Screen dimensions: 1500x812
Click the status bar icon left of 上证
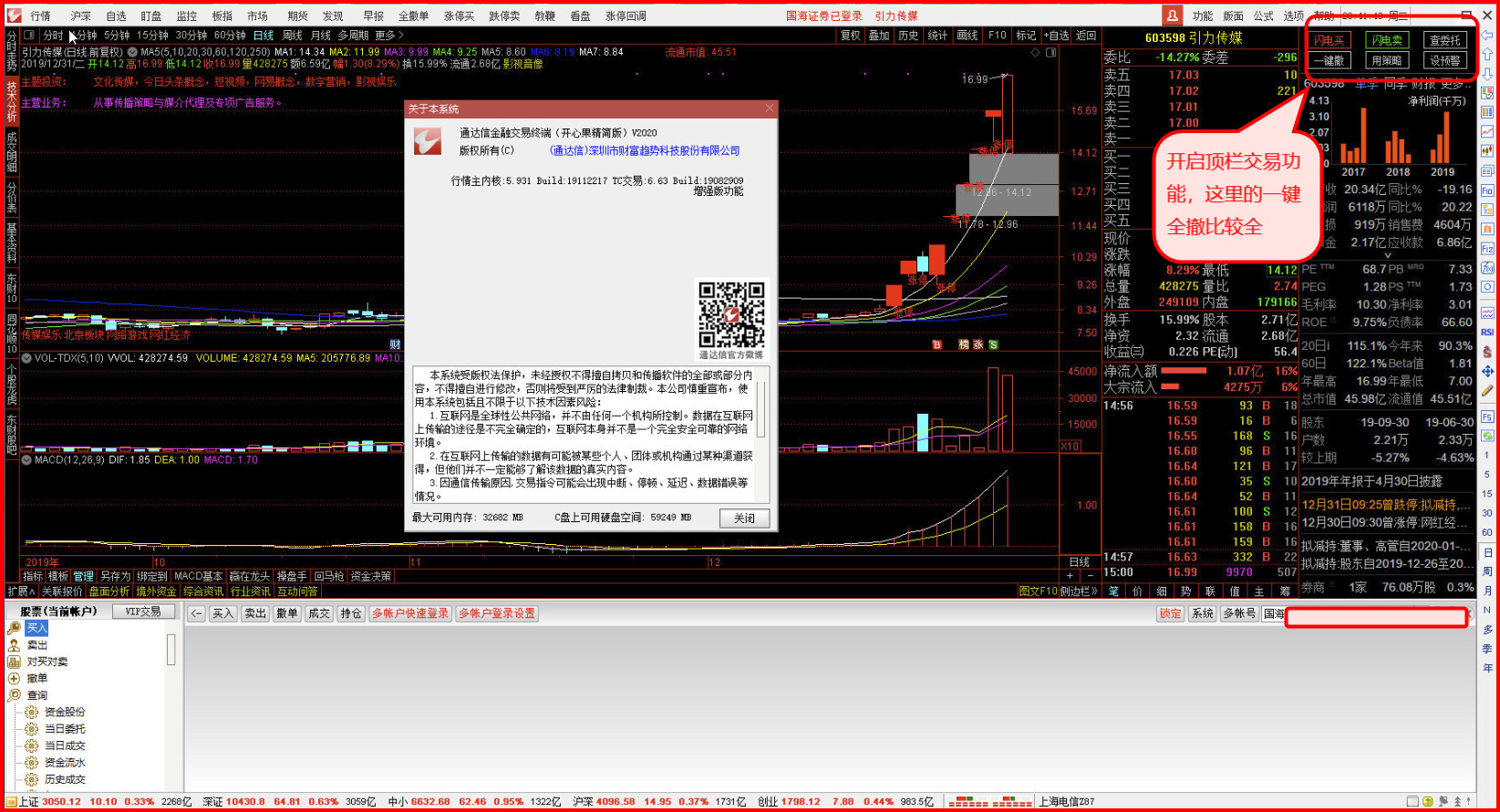click(x=10, y=802)
